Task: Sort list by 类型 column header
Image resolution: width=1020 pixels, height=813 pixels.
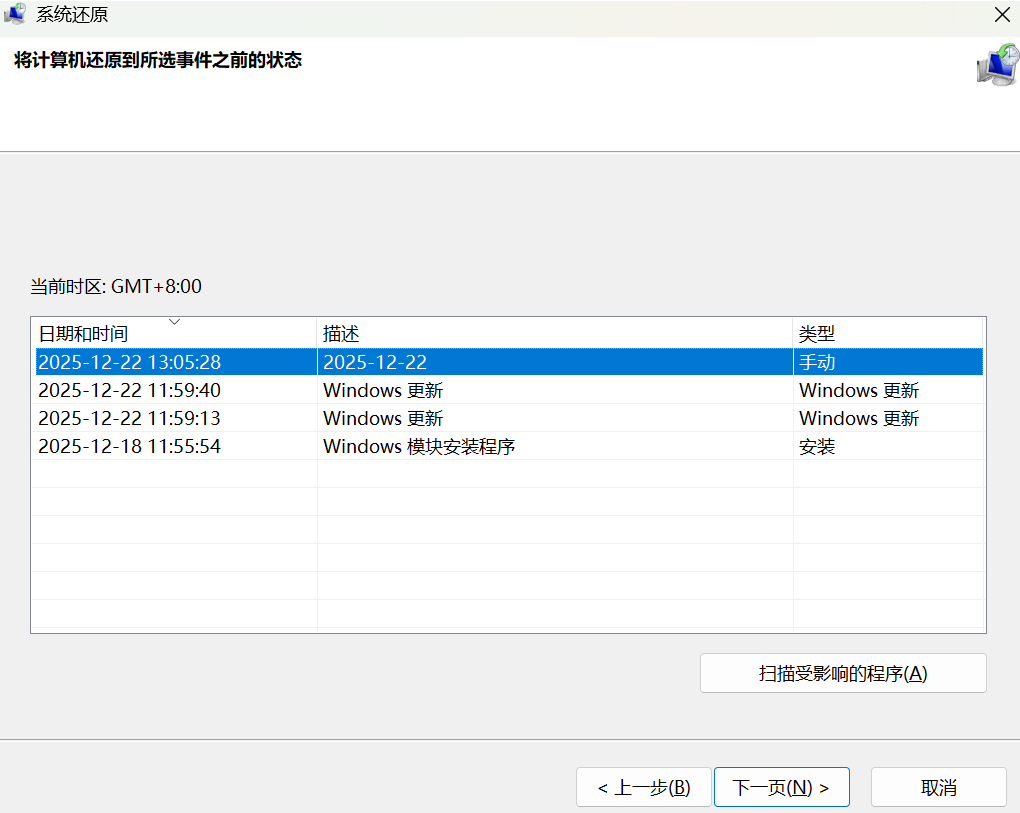Action: coord(816,334)
